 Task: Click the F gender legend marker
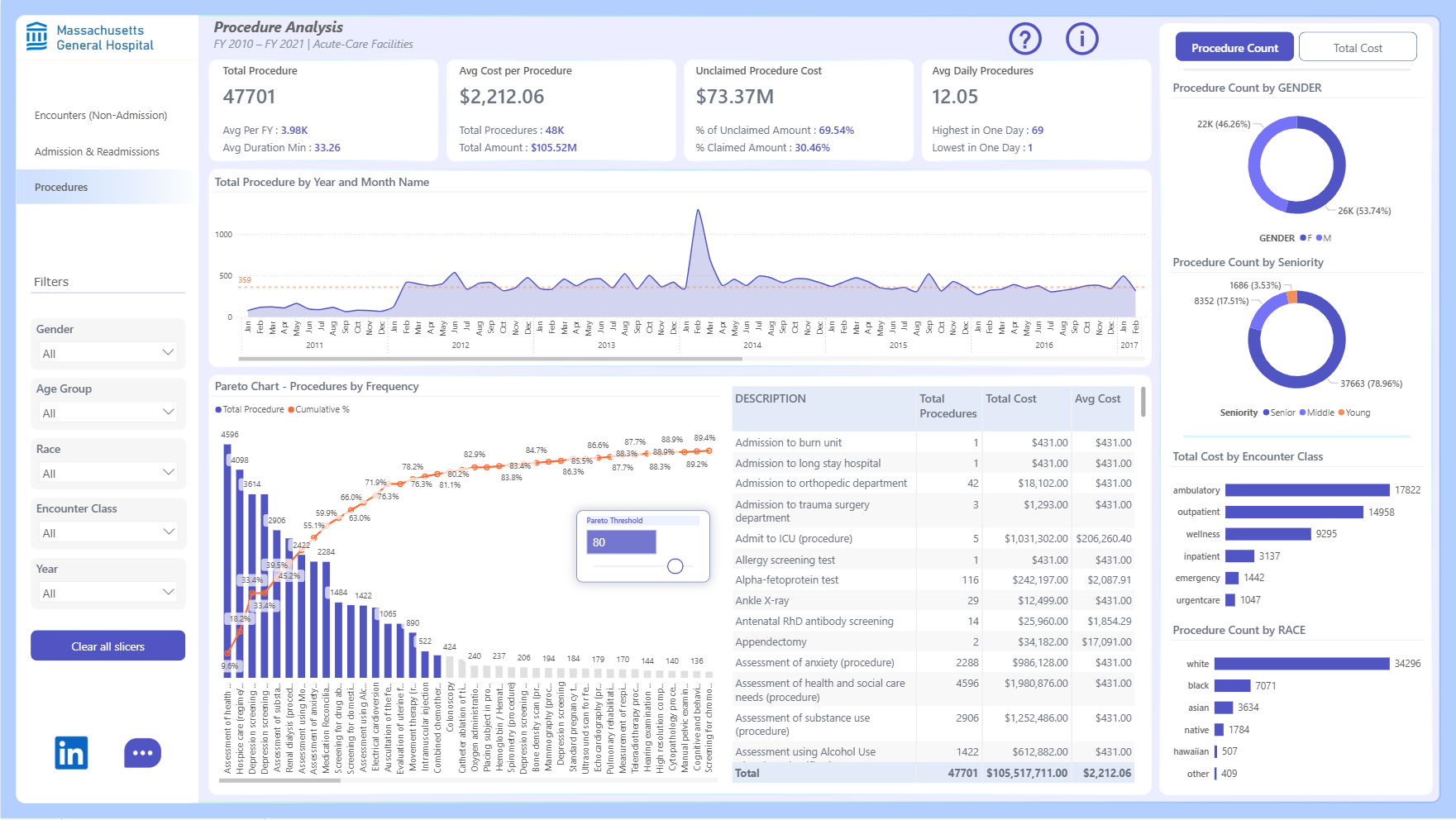pyautogui.click(x=1303, y=238)
